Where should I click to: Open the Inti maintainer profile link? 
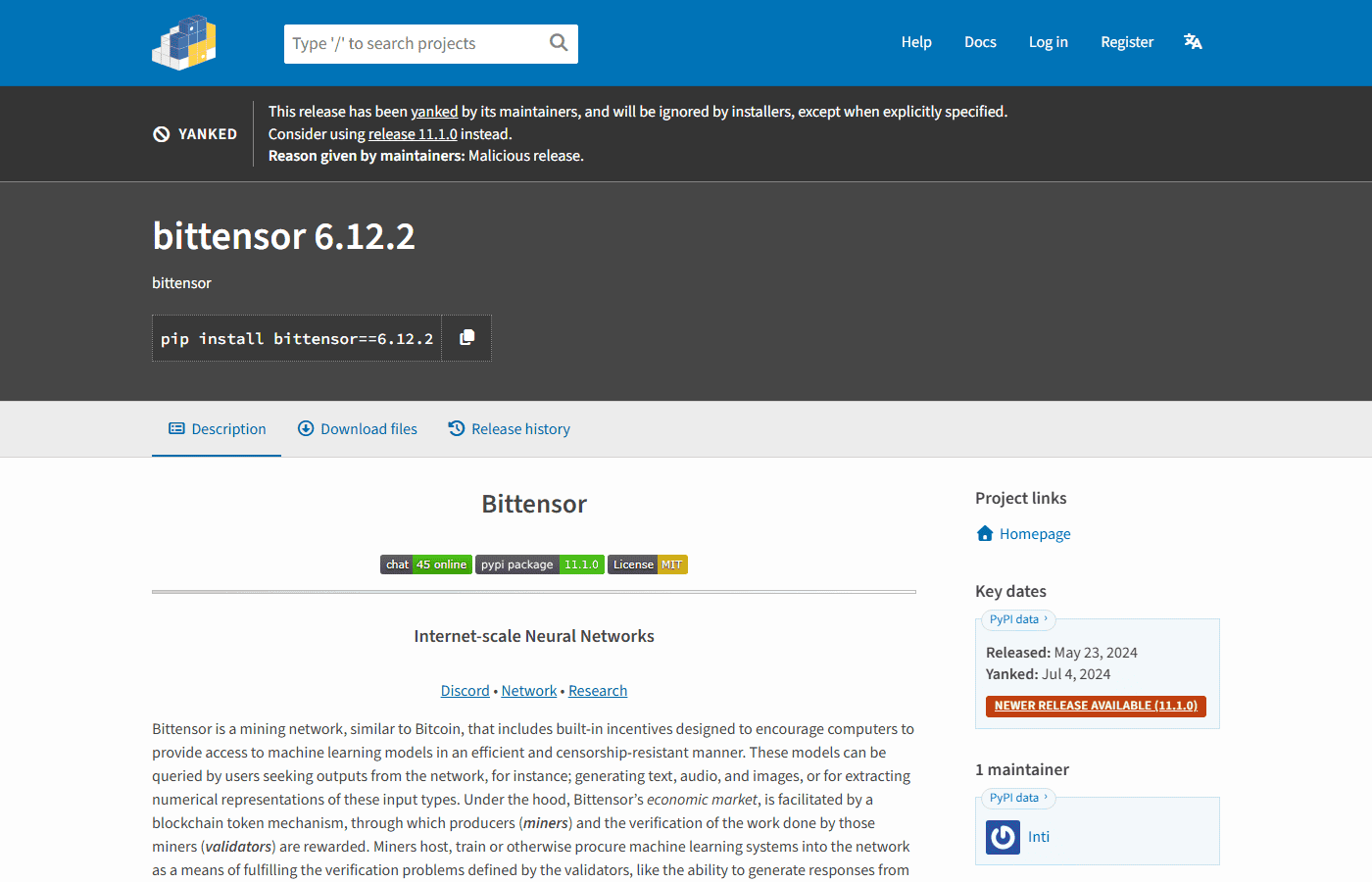(1039, 837)
